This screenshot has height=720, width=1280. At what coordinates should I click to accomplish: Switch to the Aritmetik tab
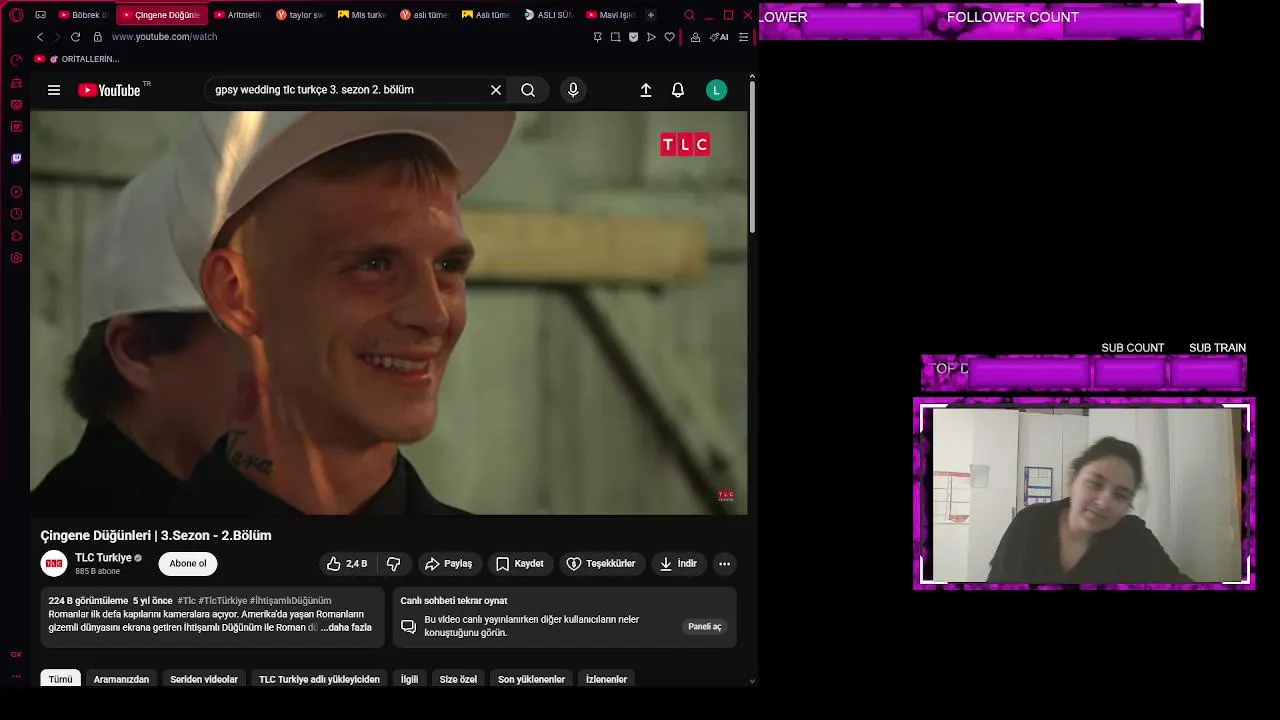pyautogui.click(x=237, y=15)
